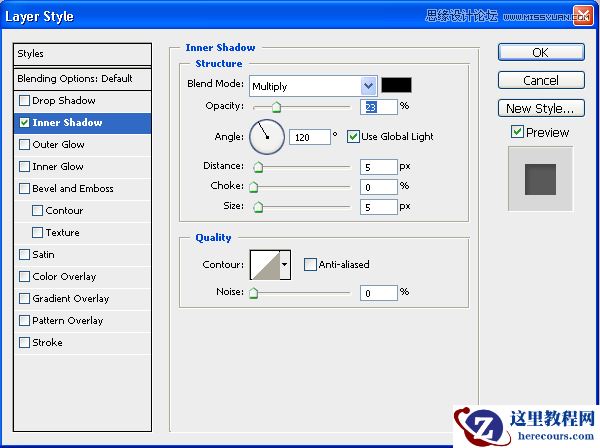The image size is (600, 448).
Task: Uncheck the Preview checkbox
Action: tap(517, 132)
